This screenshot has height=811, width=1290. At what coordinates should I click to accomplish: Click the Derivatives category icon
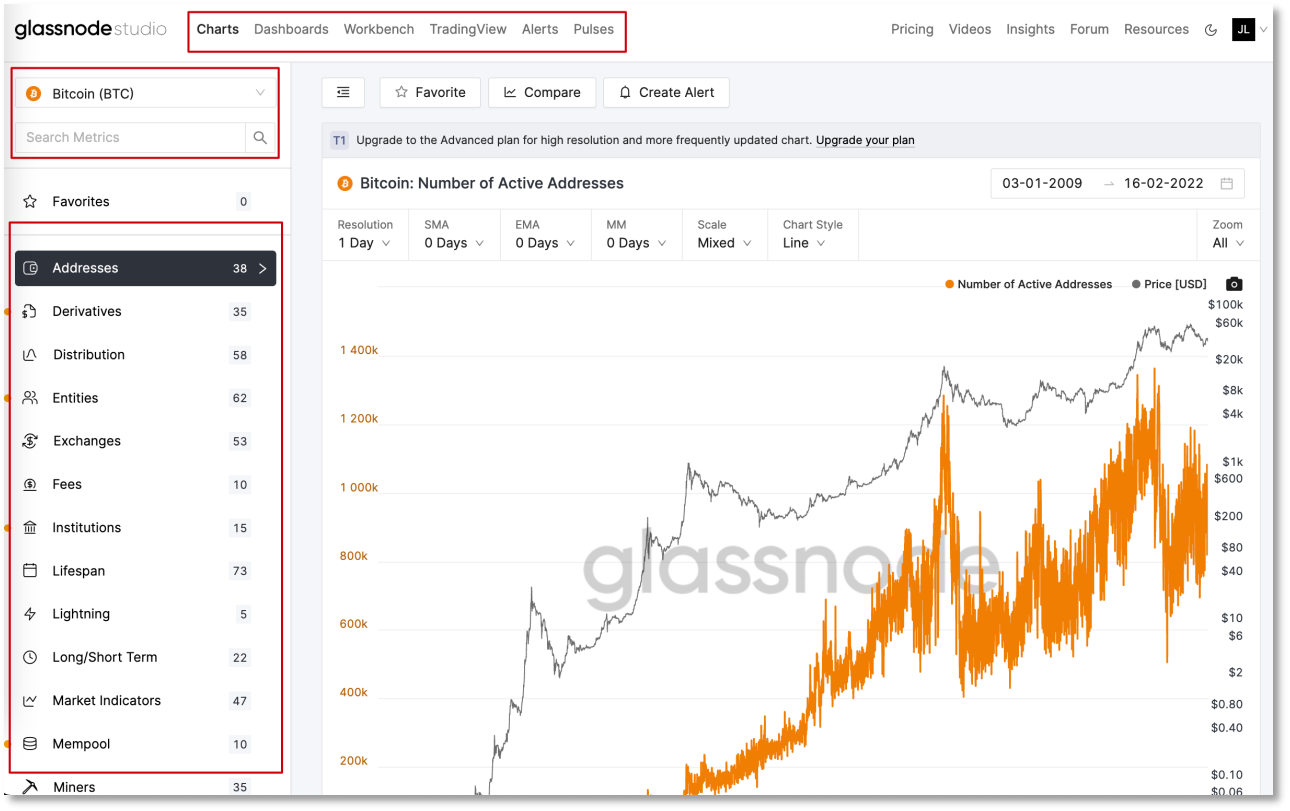point(30,311)
